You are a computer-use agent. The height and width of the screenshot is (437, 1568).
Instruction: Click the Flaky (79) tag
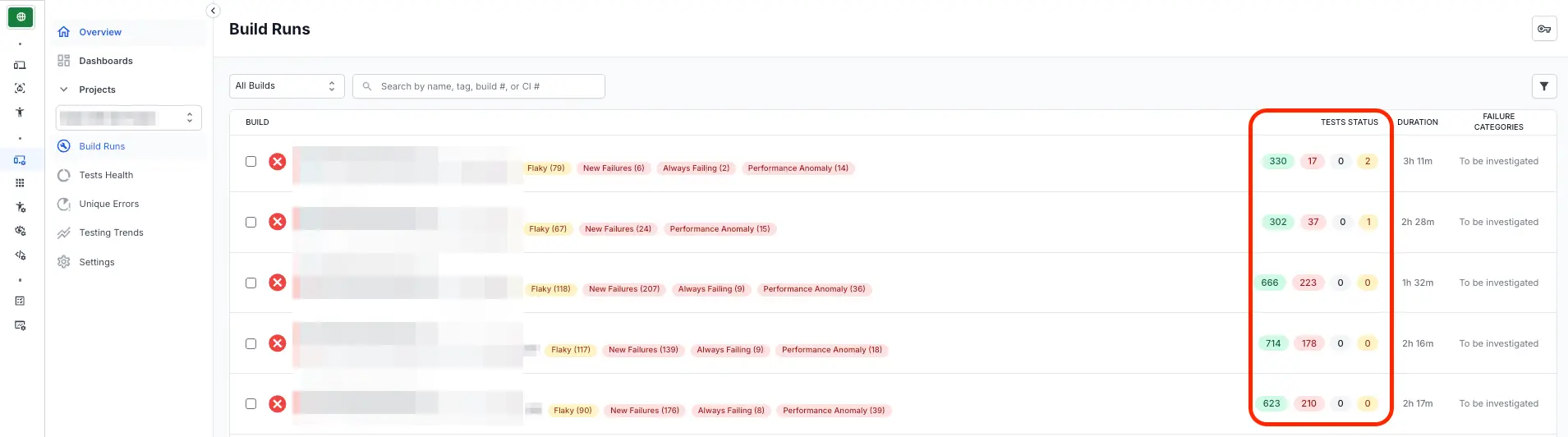coord(546,168)
